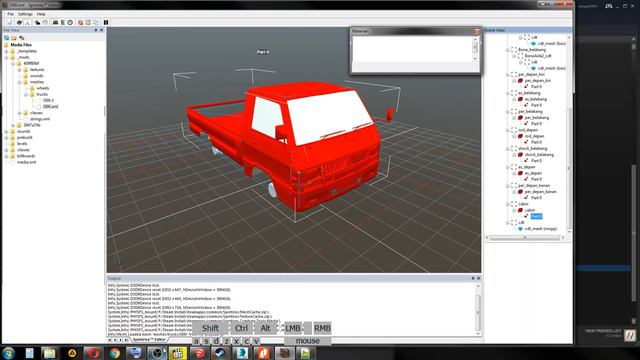Click the Scene View horizontal scrollbar

(x=524, y=238)
